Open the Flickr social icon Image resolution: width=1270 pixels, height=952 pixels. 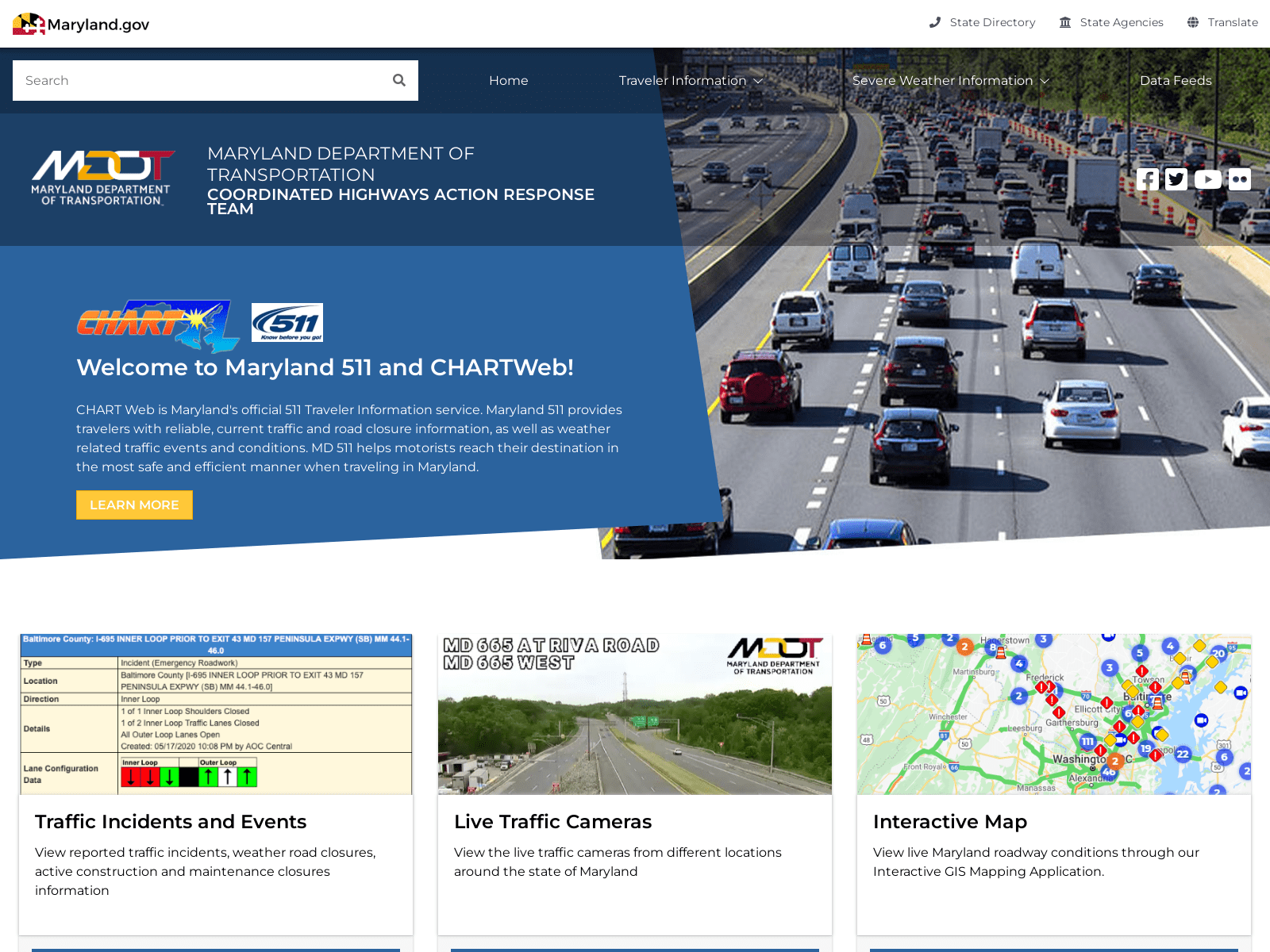(x=1240, y=179)
